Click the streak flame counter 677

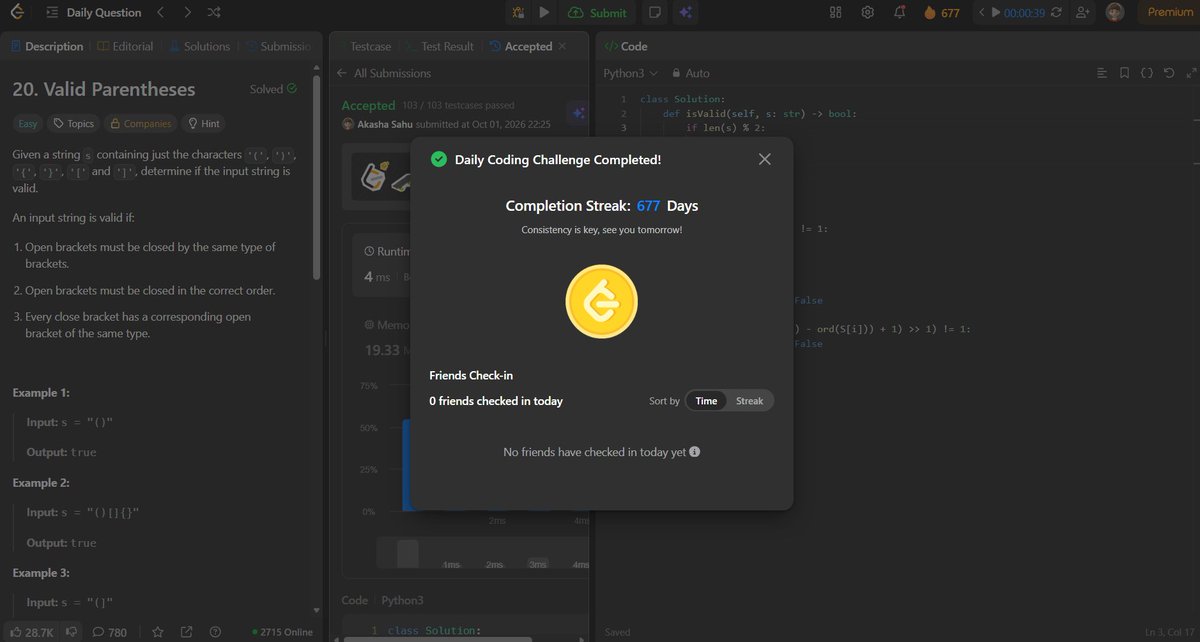941,13
